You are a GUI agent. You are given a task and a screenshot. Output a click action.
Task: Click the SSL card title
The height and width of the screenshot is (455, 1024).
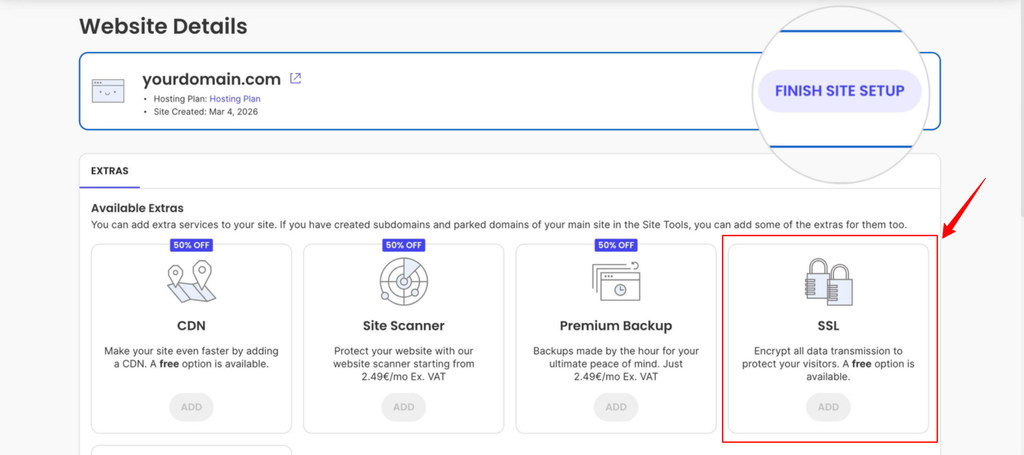point(828,325)
